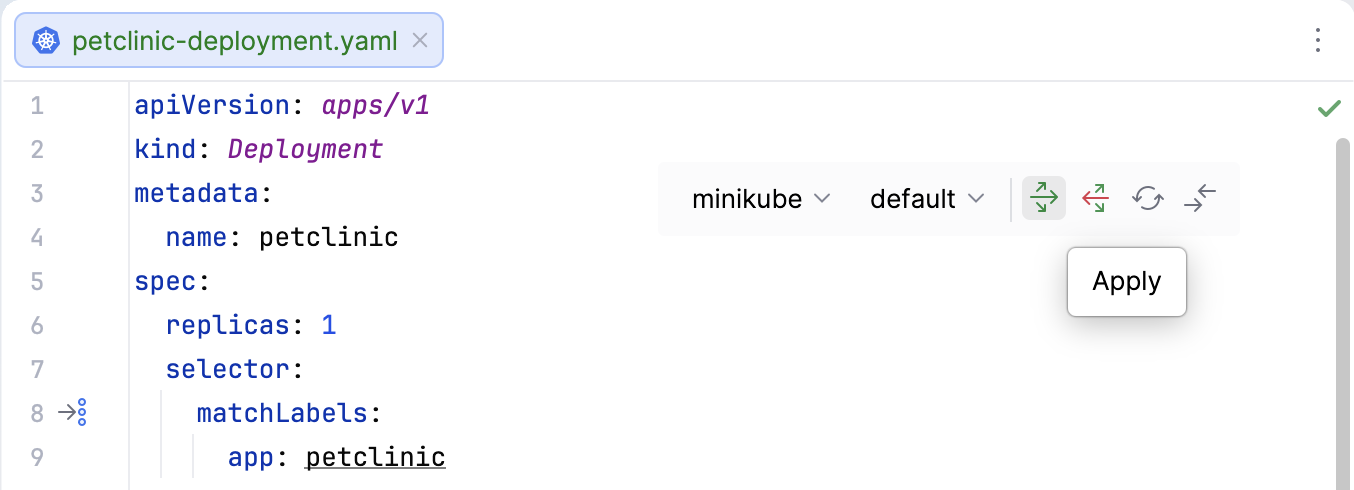
Task: Click the red-green Delete resource icon
Action: coord(1096,198)
